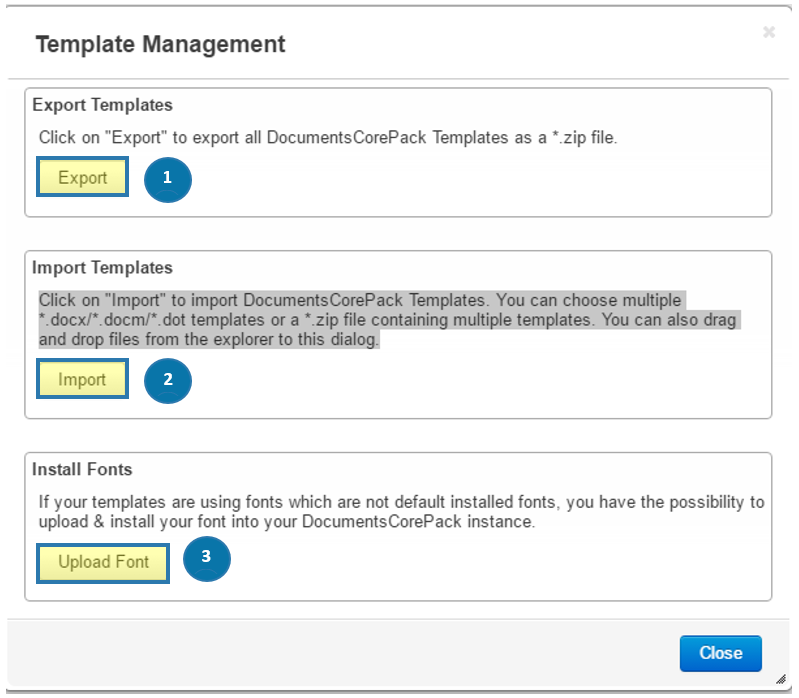Click the Install Fonts section heading

[82, 469]
